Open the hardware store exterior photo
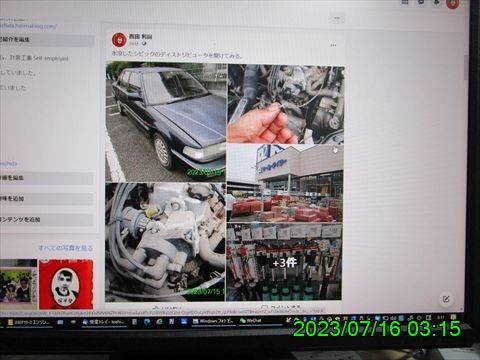 click(285, 183)
